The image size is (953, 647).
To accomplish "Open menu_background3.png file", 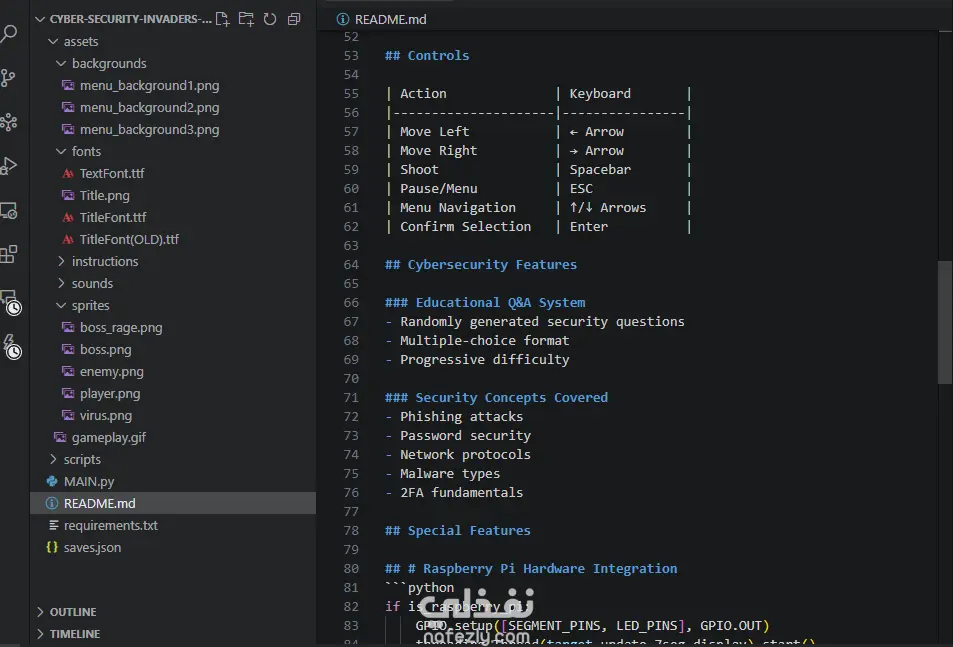I will [x=150, y=129].
